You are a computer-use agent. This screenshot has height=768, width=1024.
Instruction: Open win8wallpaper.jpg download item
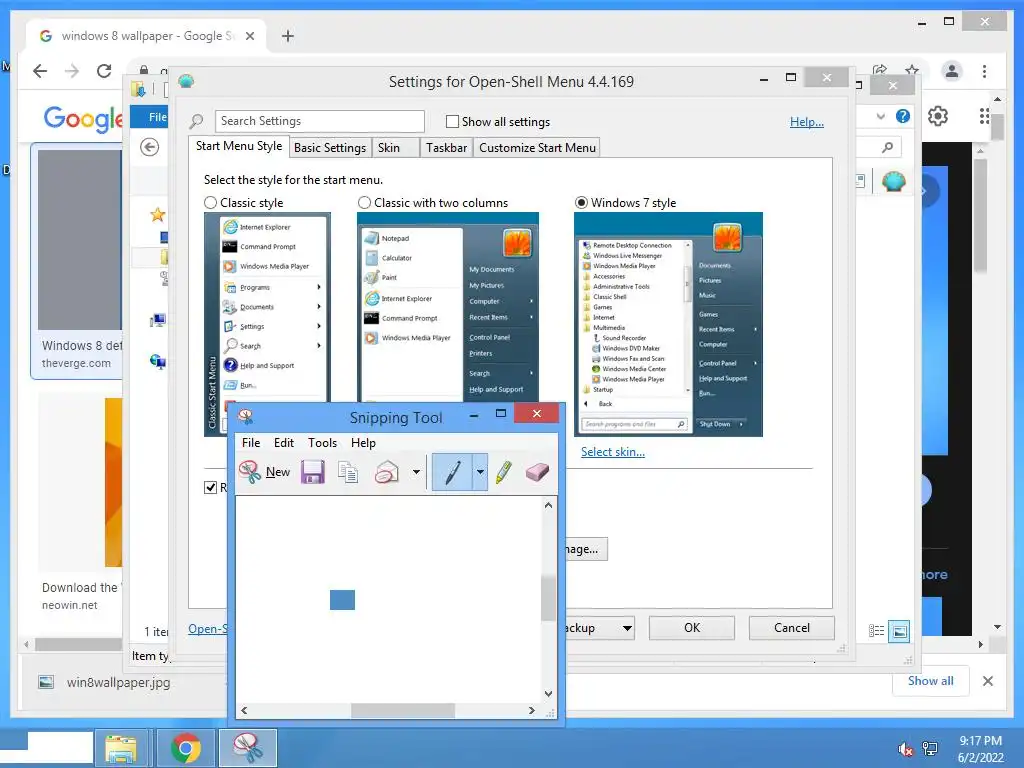[x=118, y=683]
